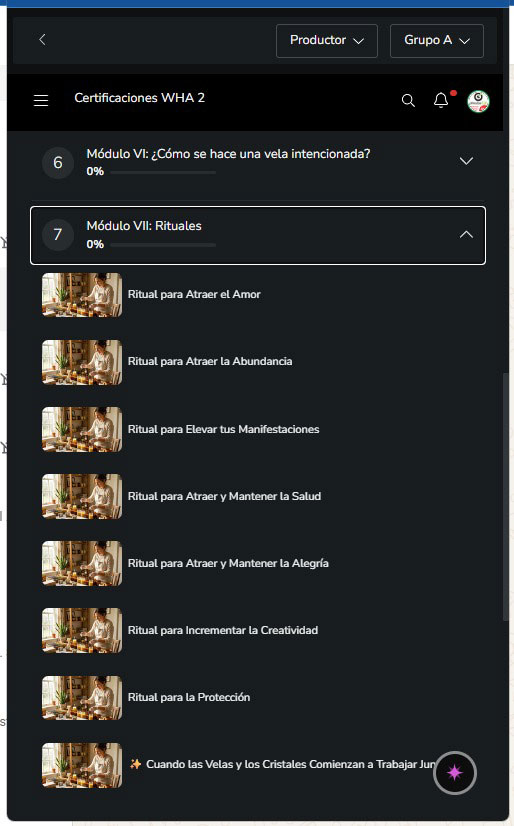This screenshot has width=514, height=826.
Task: Click Módulo VI progress bar
Action: [x=163, y=172]
